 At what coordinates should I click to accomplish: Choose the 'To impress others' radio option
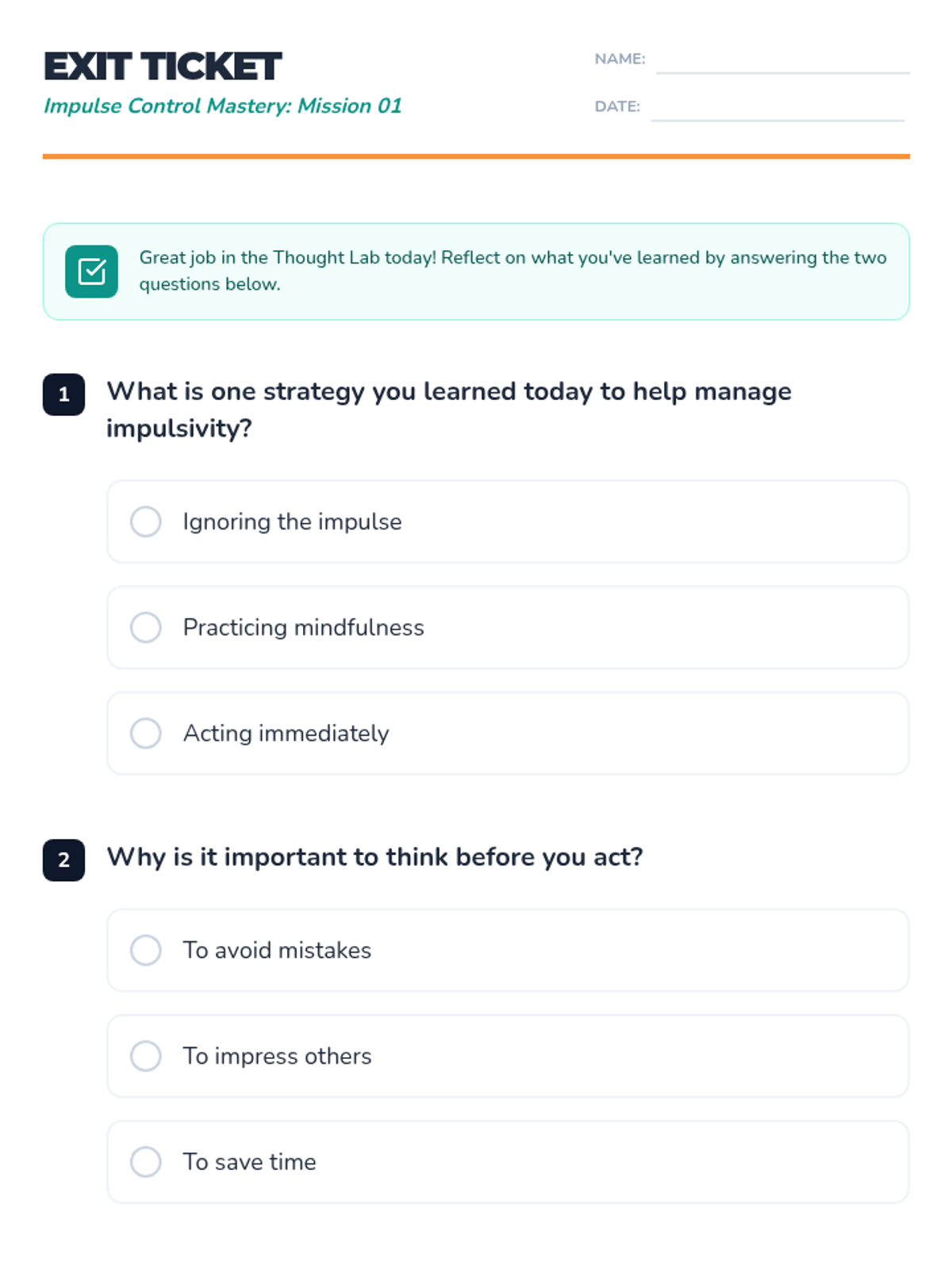pos(146,1056)
